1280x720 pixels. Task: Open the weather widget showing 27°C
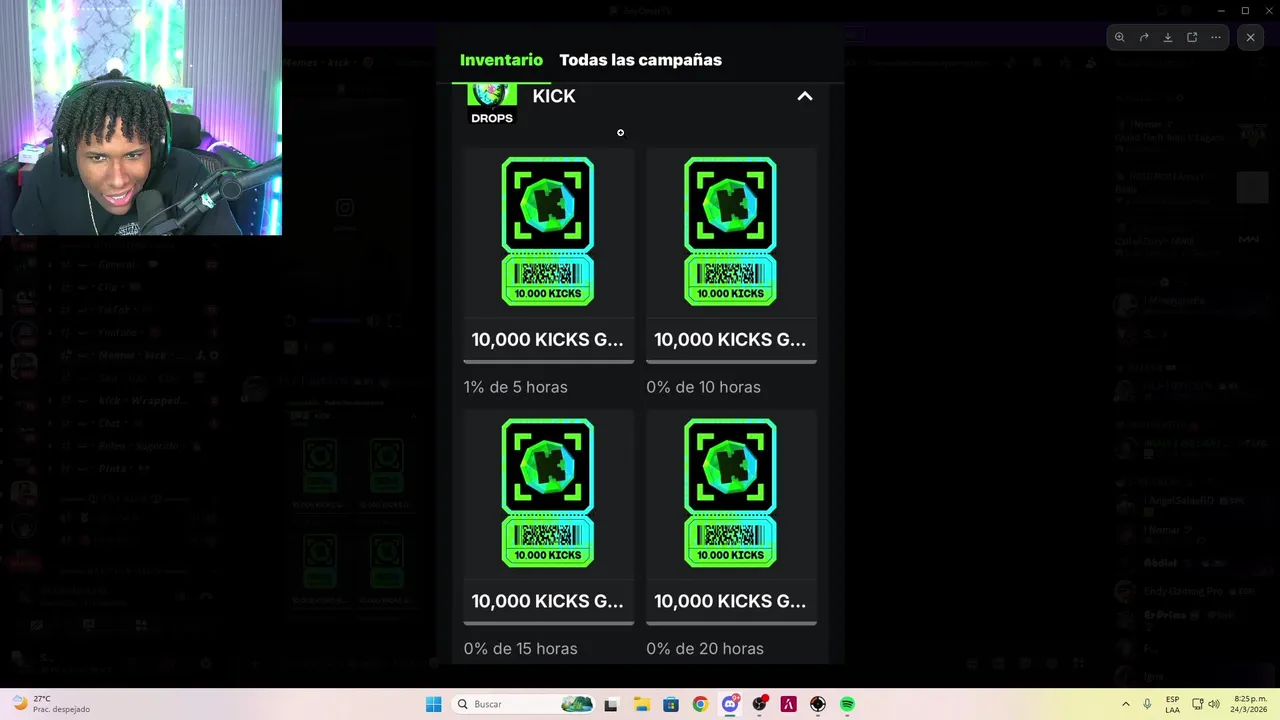click(52, 704)
